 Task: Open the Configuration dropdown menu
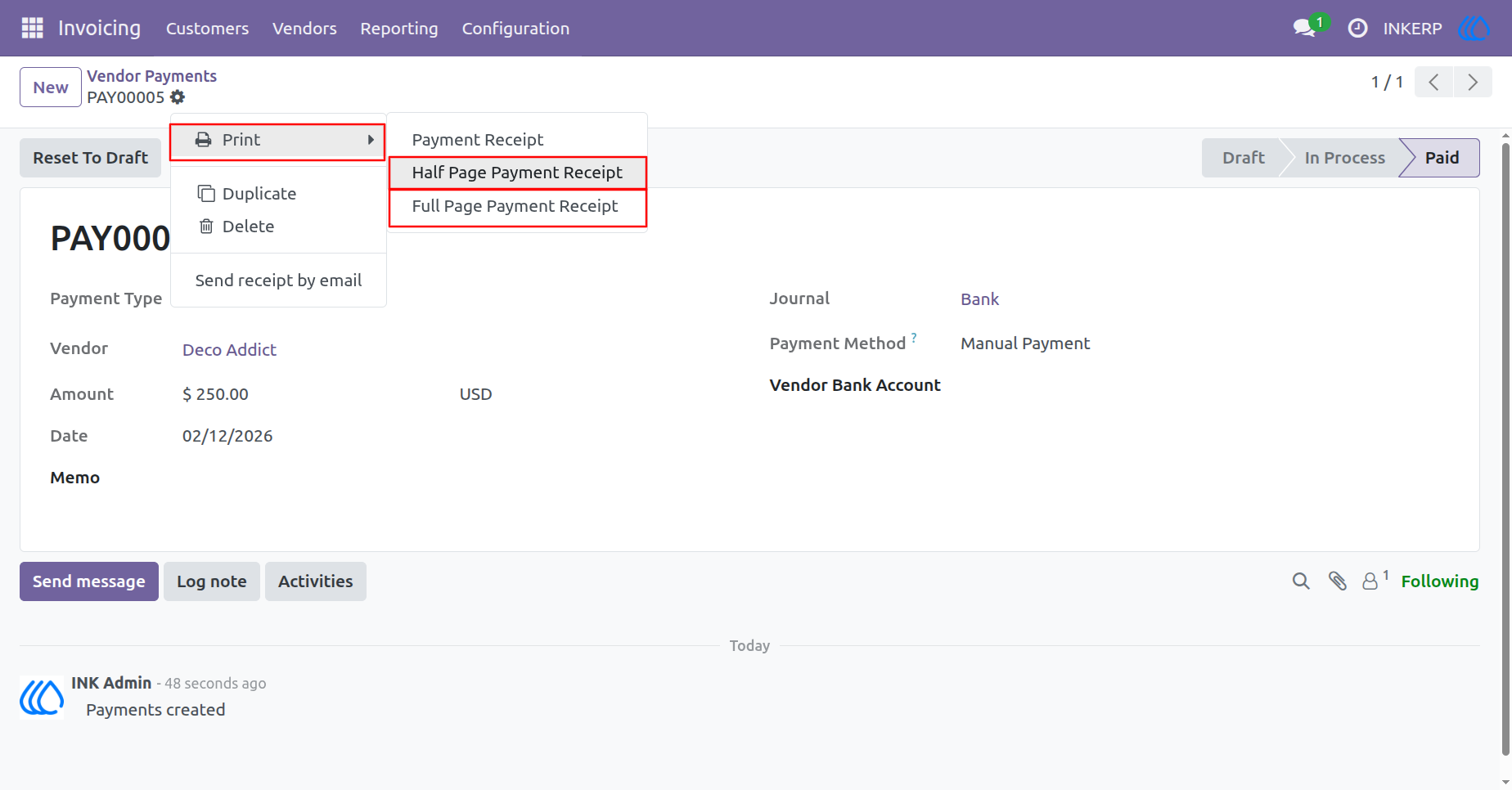[515, 29]
